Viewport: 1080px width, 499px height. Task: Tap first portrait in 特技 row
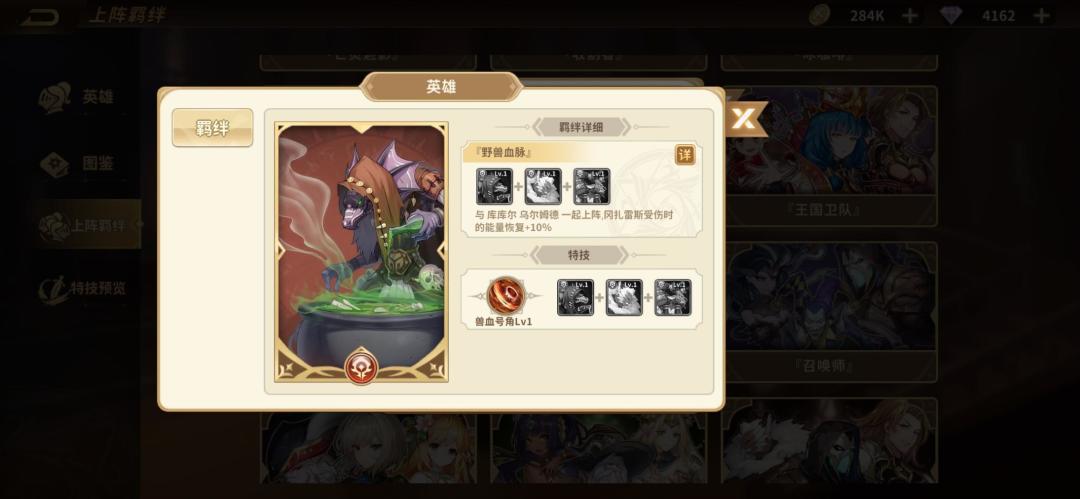(575, 298)
